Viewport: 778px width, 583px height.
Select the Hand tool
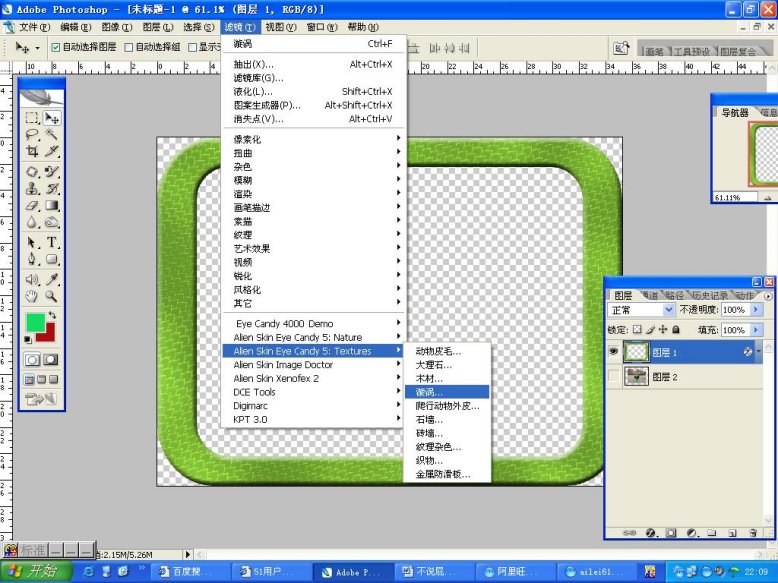pyautogui.click(x=32, y=297)
